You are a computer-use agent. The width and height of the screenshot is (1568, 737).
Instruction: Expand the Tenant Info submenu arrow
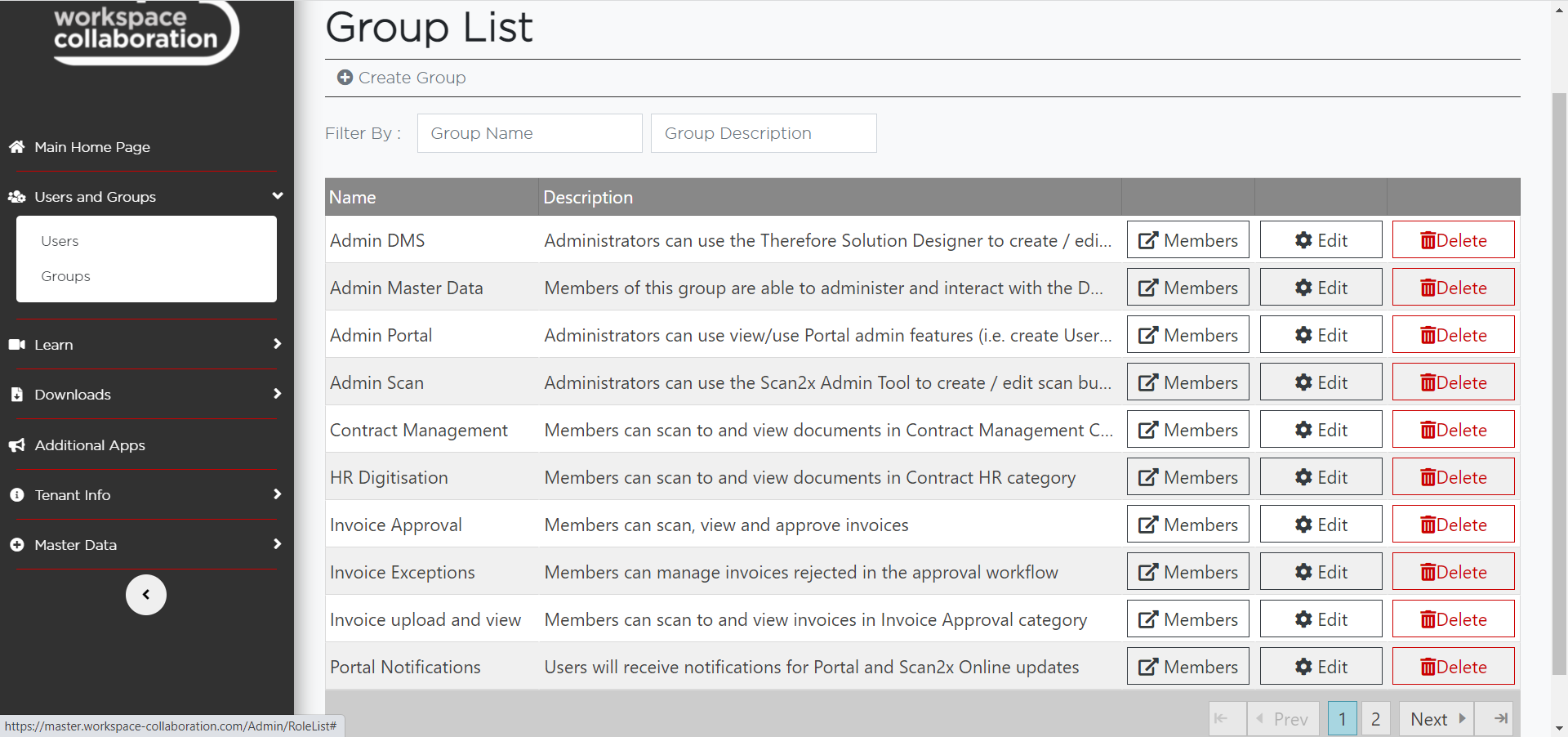click(278, 494)
